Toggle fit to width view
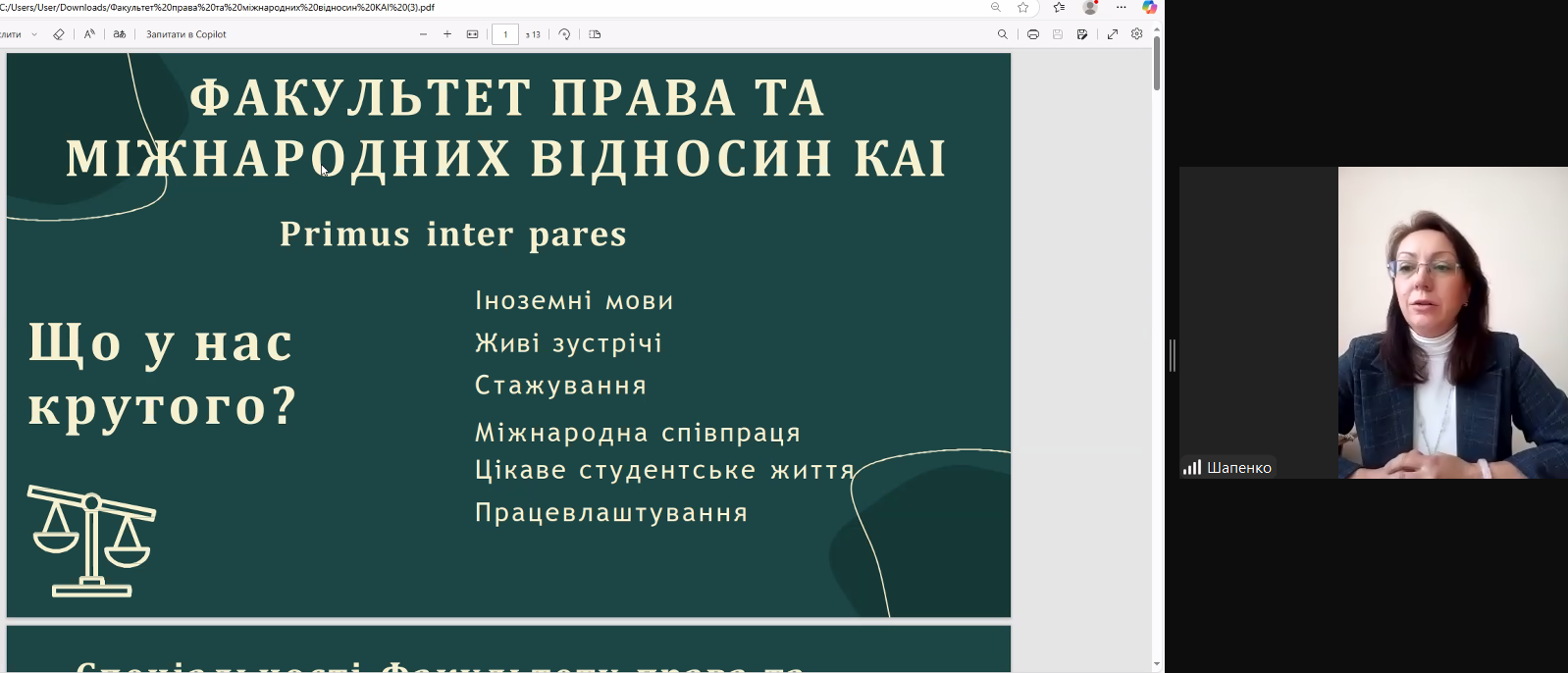This screenshot has width=1568, height=673. click(473, 34)
